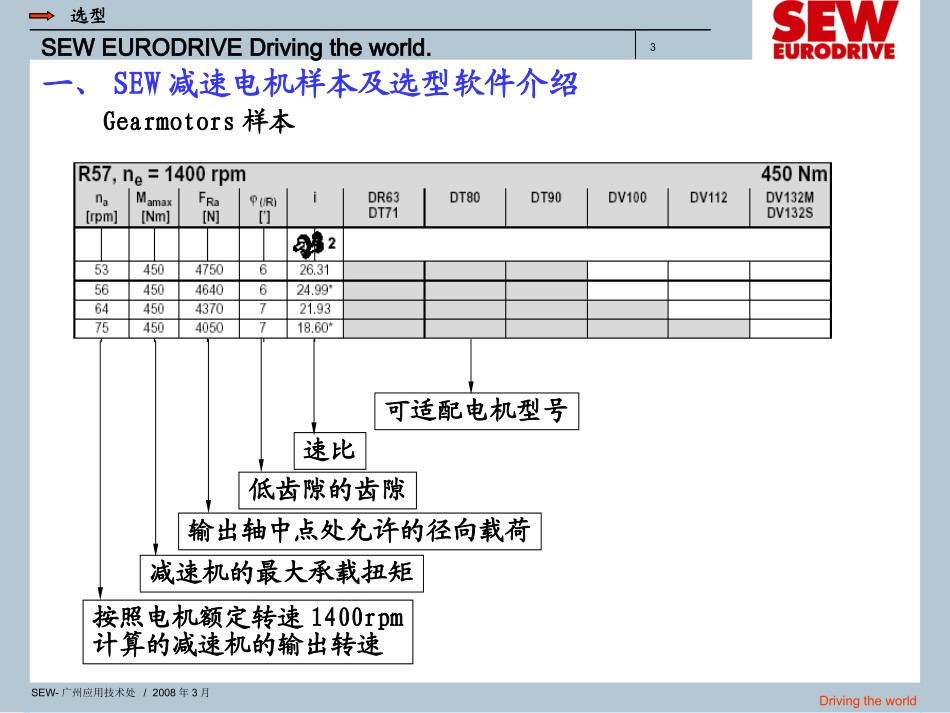Click ratio value 24.99*
This screenshot has height=713, width=950.
pyautogui.click(x=314, y=290)
